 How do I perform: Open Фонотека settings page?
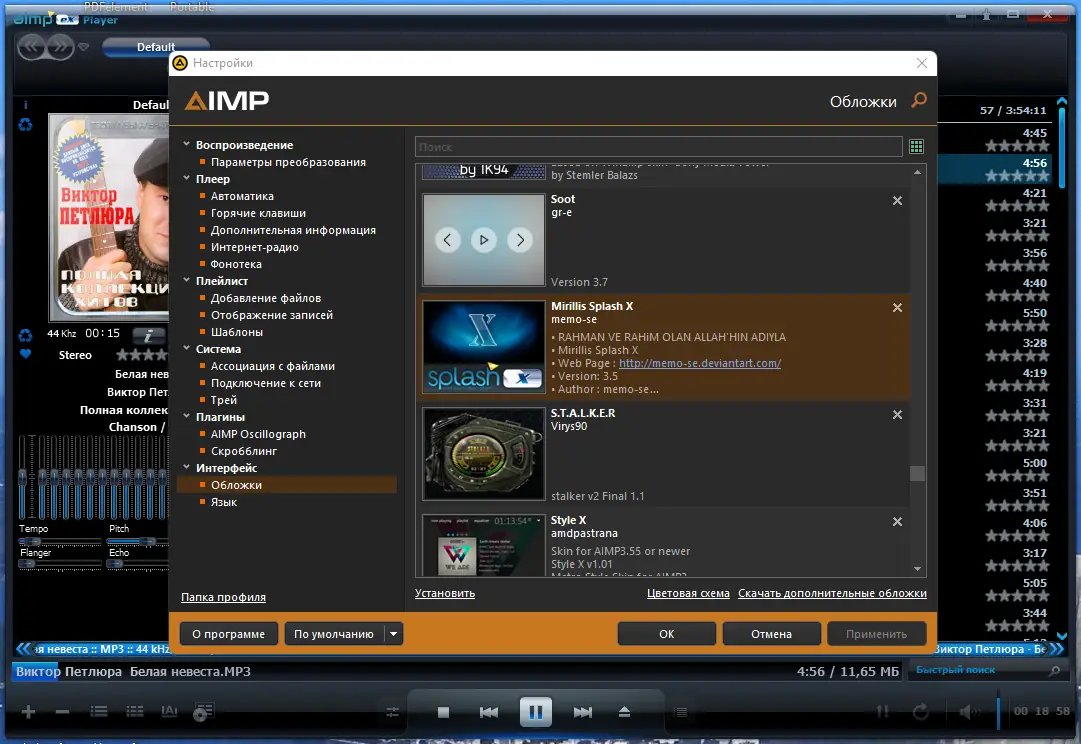(236, 264)
